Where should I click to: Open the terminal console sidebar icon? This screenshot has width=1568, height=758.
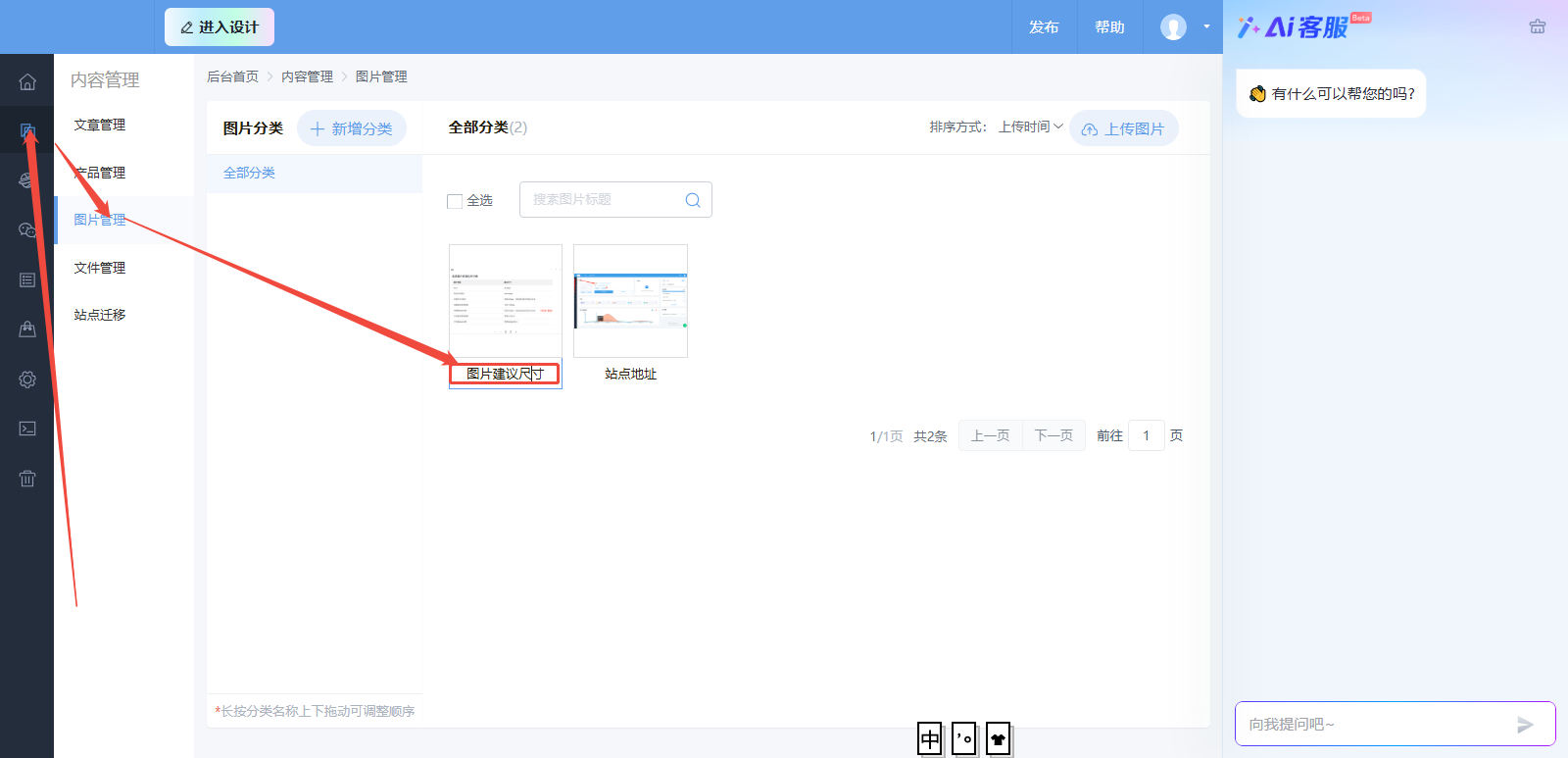tap(27, 429)
